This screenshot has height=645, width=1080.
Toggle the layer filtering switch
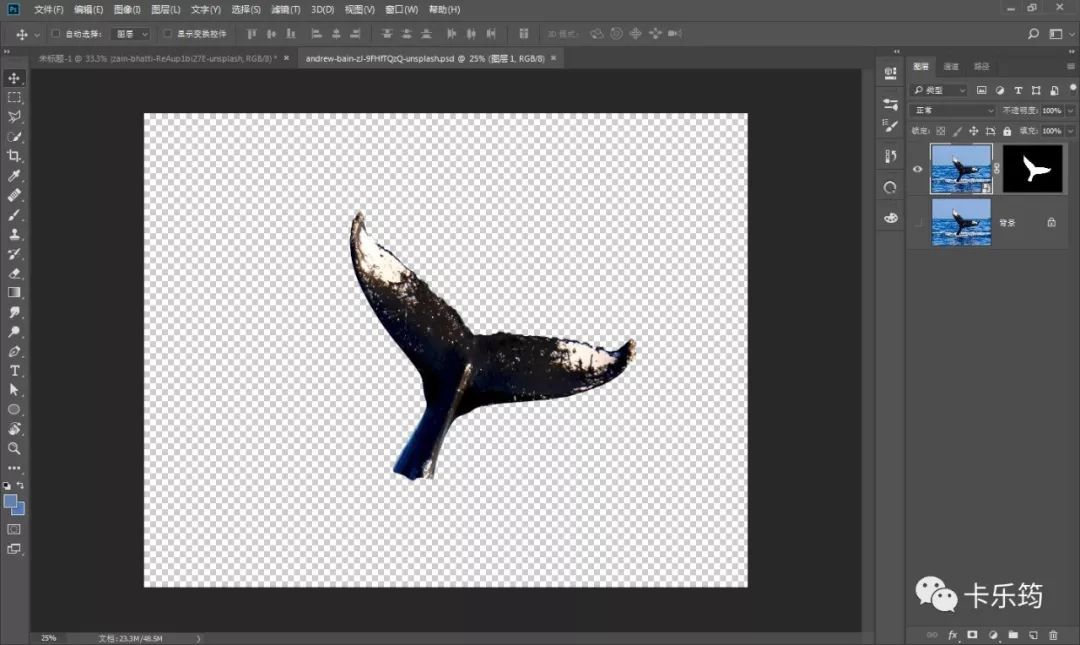(x=1072, y=88)
